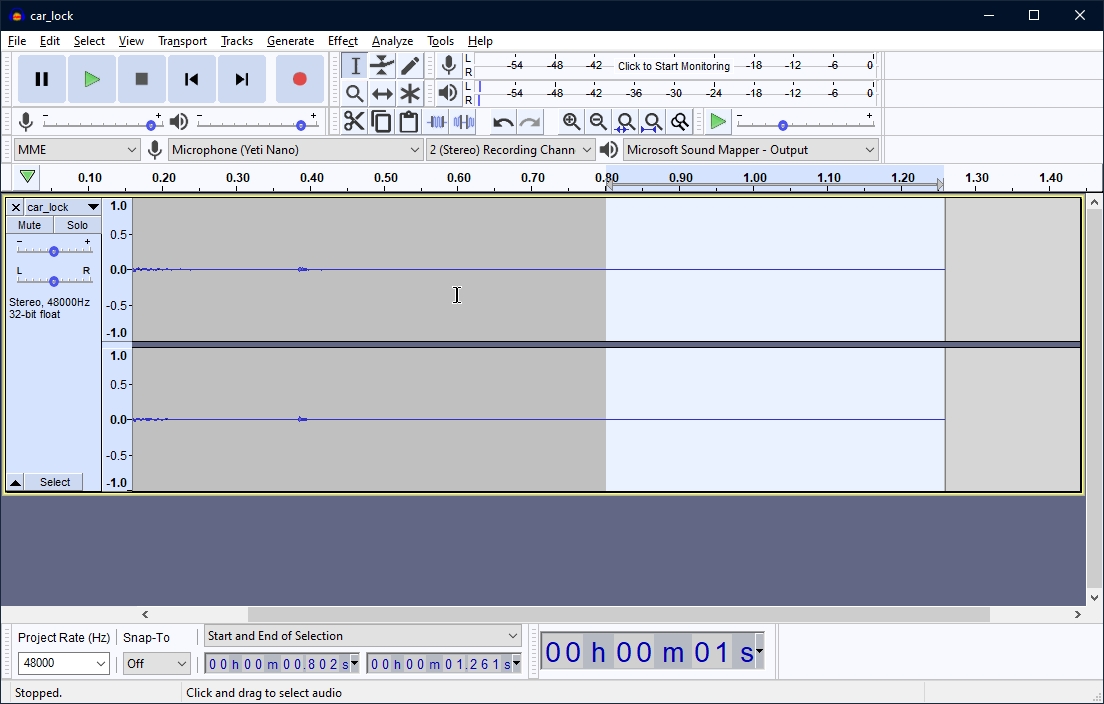1104x704 pixels.
Task: Click the Select button under track panel
Action: coord(55,482)
